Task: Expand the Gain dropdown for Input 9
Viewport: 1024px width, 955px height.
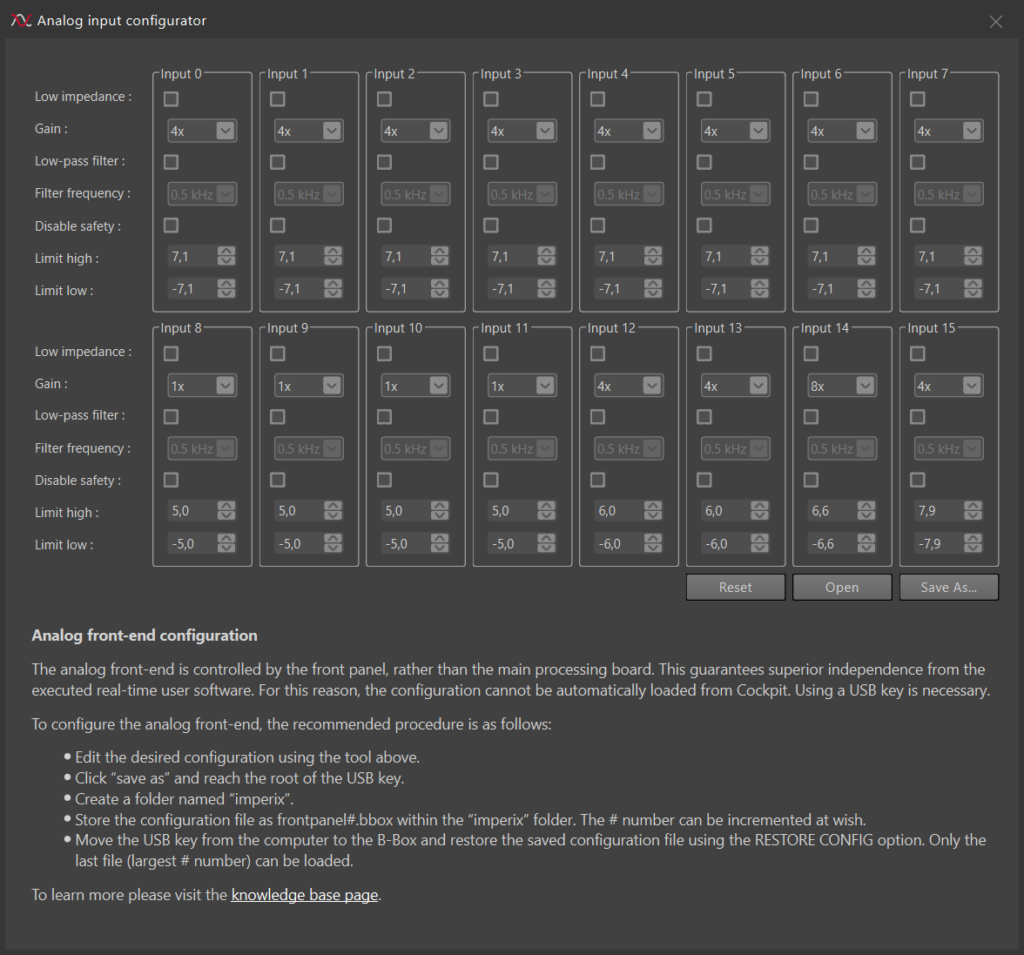Action: (308, 386)
